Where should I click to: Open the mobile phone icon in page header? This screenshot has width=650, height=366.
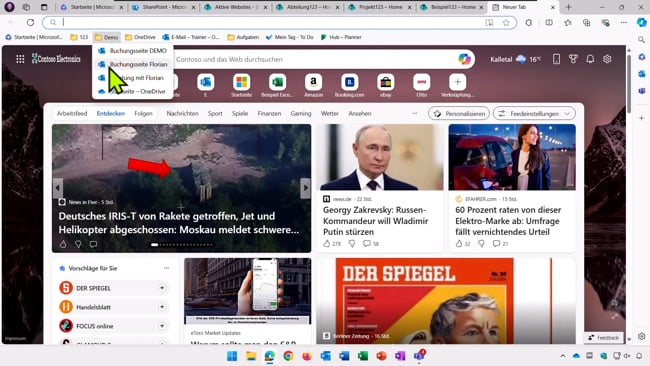point(556,59)
